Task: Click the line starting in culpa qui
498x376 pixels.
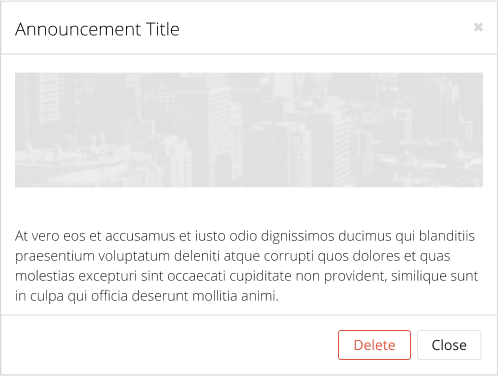Action: (147, 296)
